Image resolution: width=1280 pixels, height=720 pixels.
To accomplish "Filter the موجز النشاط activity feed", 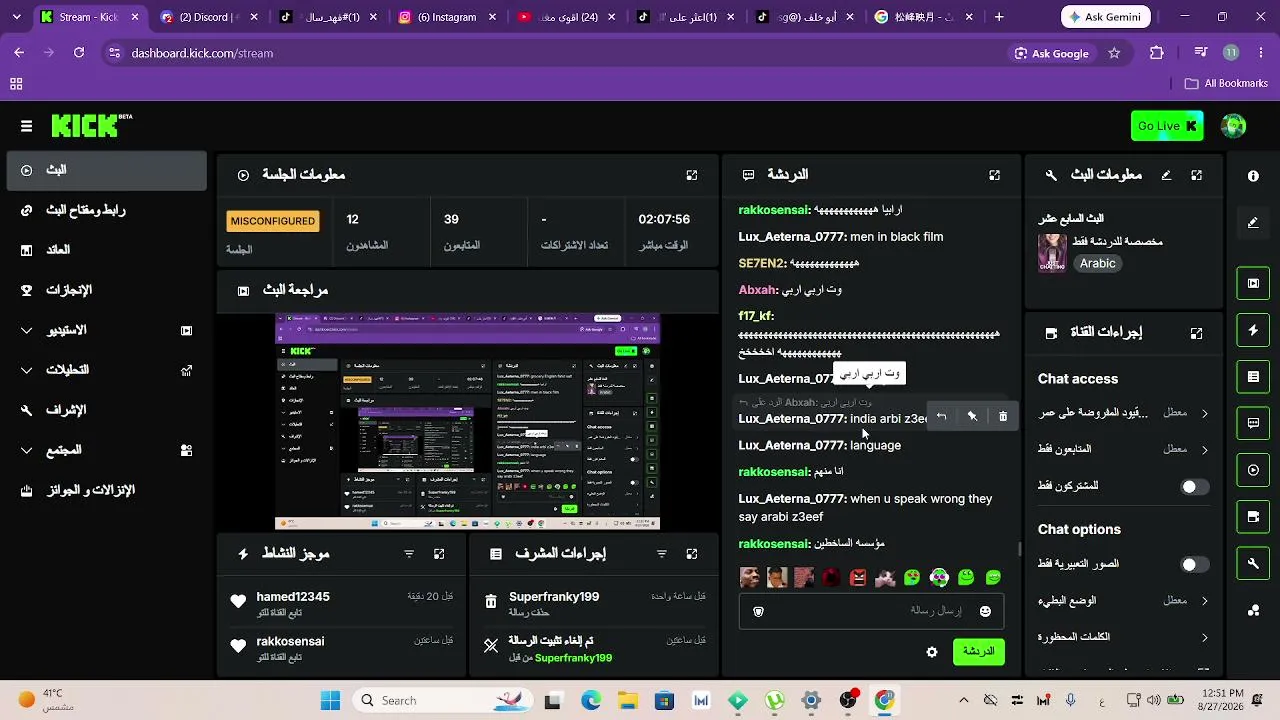I will [x=409, y=554].
